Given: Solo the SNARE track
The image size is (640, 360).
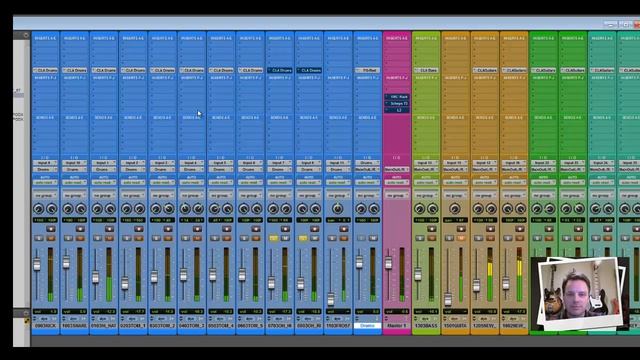Looking at the screenshot, I should click(68, 238).
